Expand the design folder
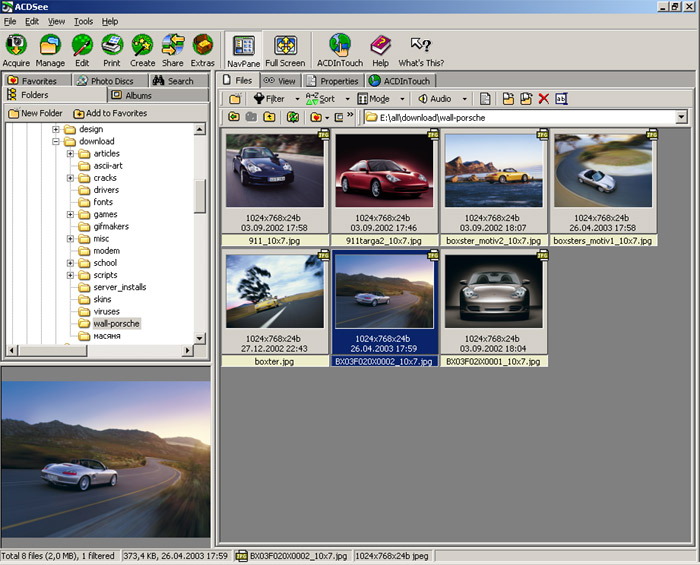700x565 pixels. point(56,129)
